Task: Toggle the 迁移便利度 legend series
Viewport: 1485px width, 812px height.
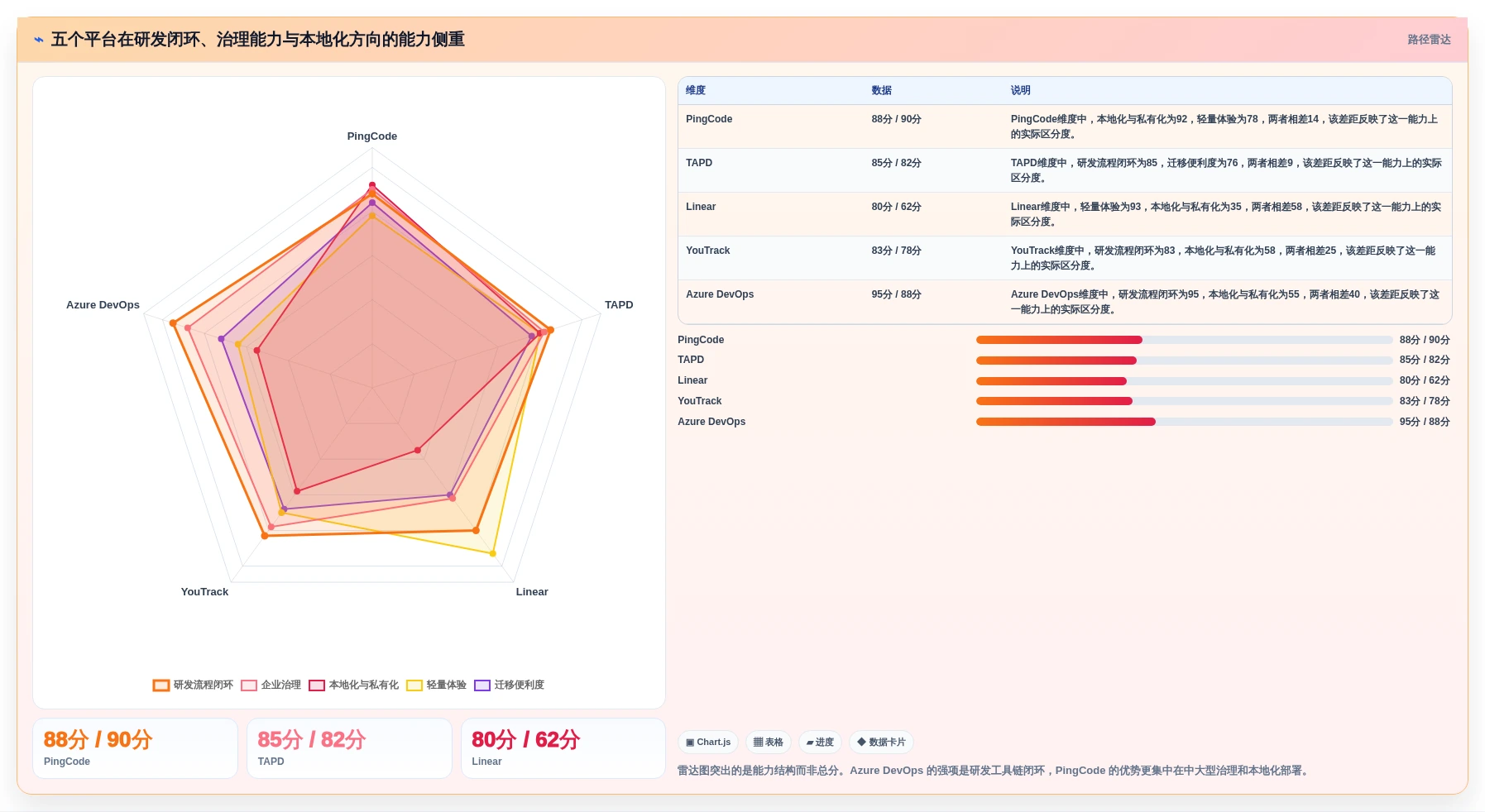Action: click(510, 685)
